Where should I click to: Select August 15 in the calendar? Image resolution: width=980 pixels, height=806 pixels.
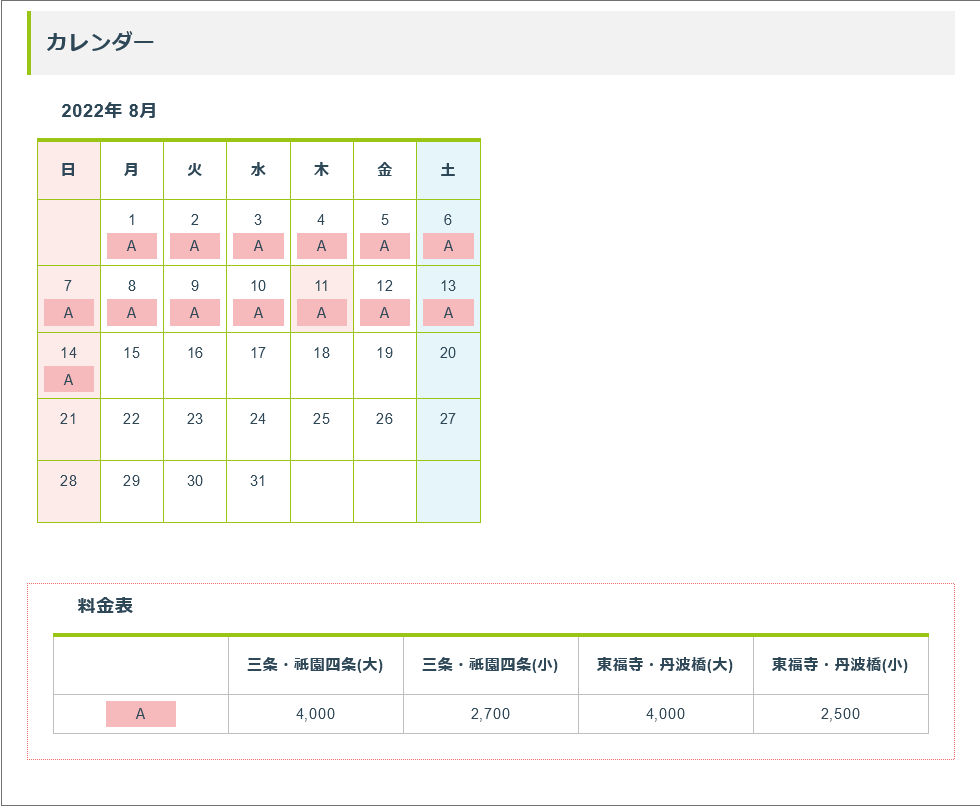pos(131,353)
